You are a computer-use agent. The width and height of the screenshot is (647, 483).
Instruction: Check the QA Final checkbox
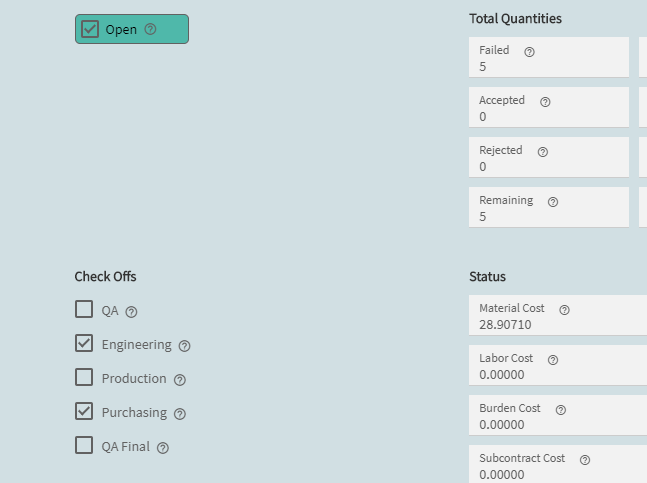[x=84, y=445]
